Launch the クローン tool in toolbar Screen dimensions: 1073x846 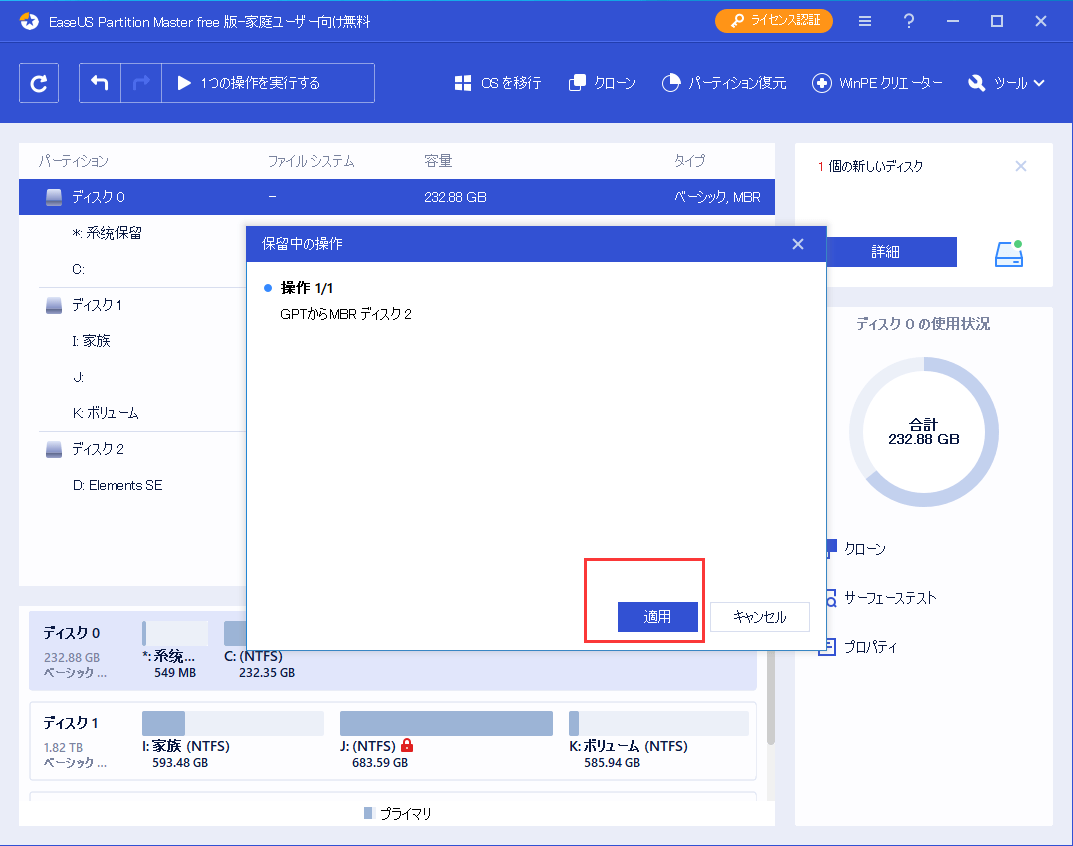602,83
